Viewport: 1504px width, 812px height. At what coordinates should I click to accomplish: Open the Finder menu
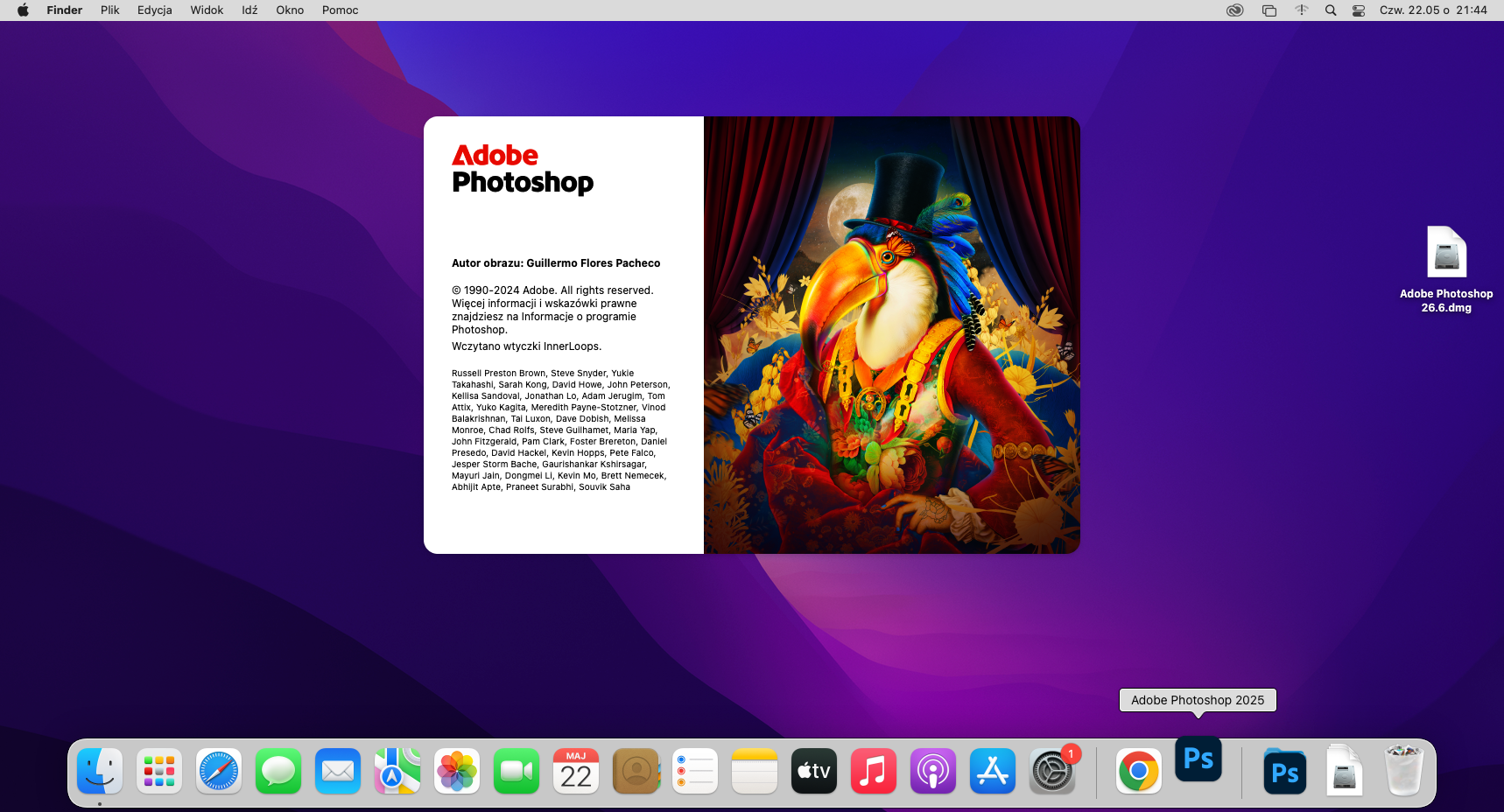tap(65, 10)
